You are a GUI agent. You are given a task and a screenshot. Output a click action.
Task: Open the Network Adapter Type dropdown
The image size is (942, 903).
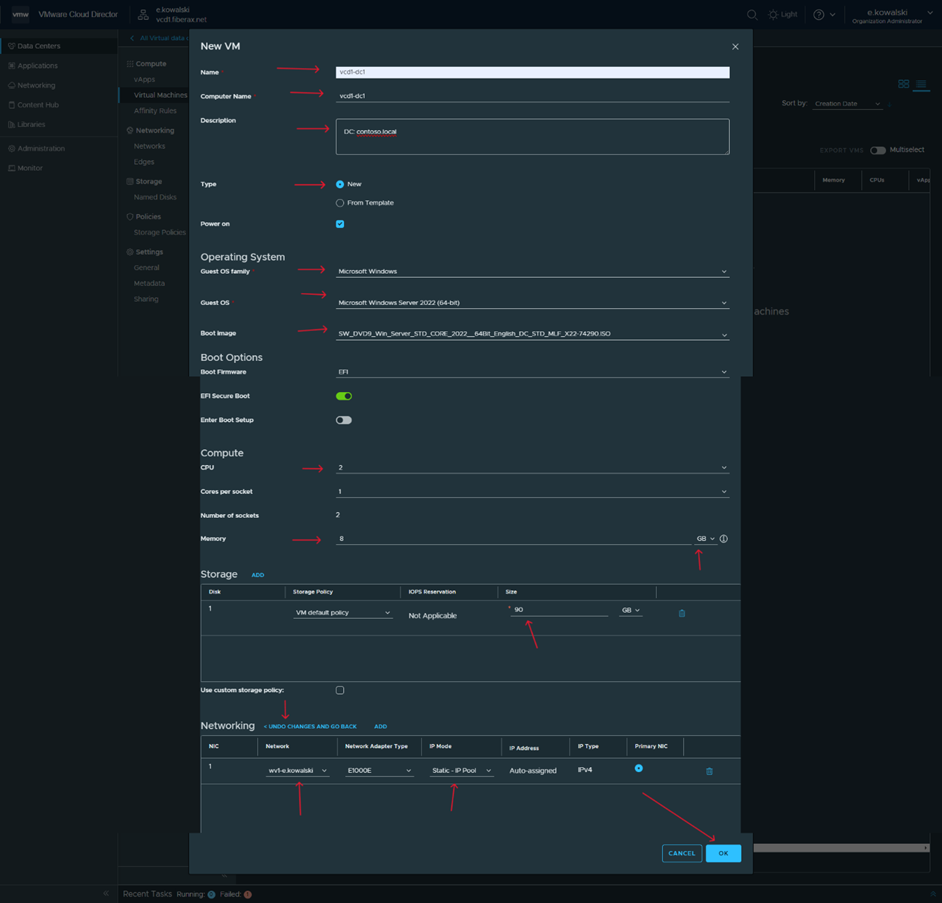click(379, 771)
